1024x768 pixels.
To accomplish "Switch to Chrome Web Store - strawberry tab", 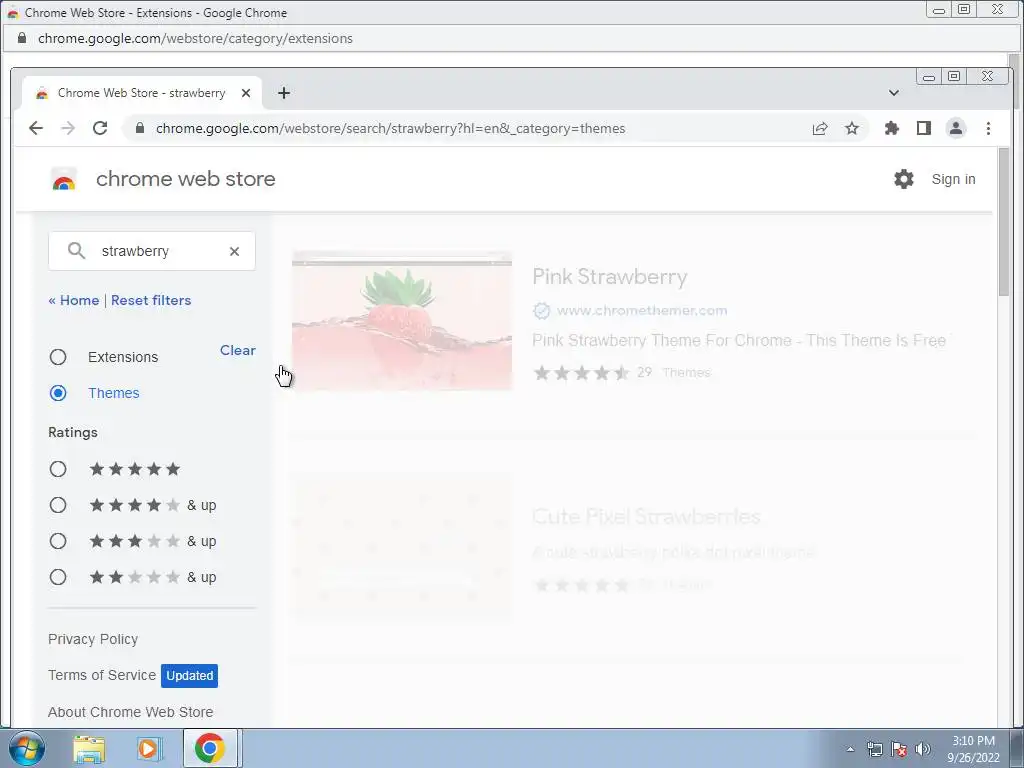I will tap(141, 93).
